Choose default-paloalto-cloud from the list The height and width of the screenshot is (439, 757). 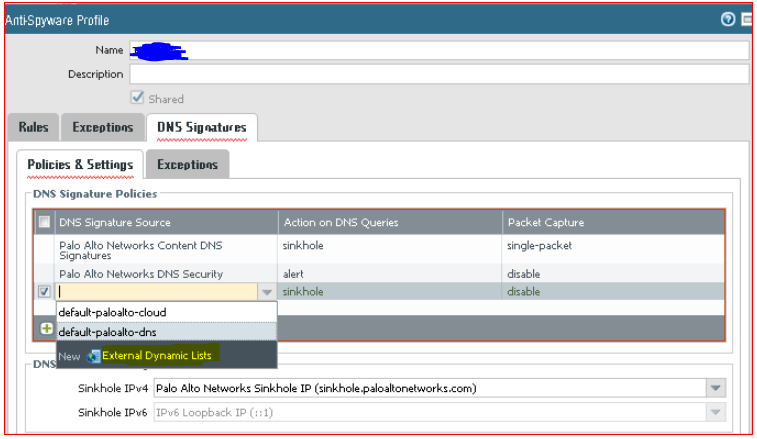pyautogui.click(x=167, y=312)
